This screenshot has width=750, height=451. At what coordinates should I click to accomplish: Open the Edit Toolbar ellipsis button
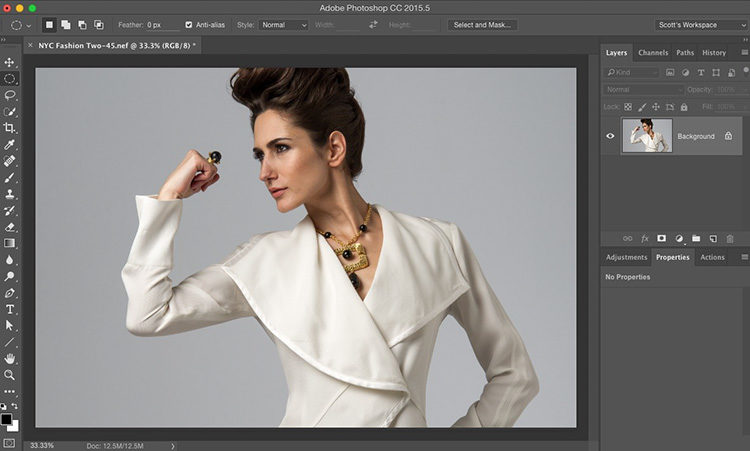pos(9,391)
